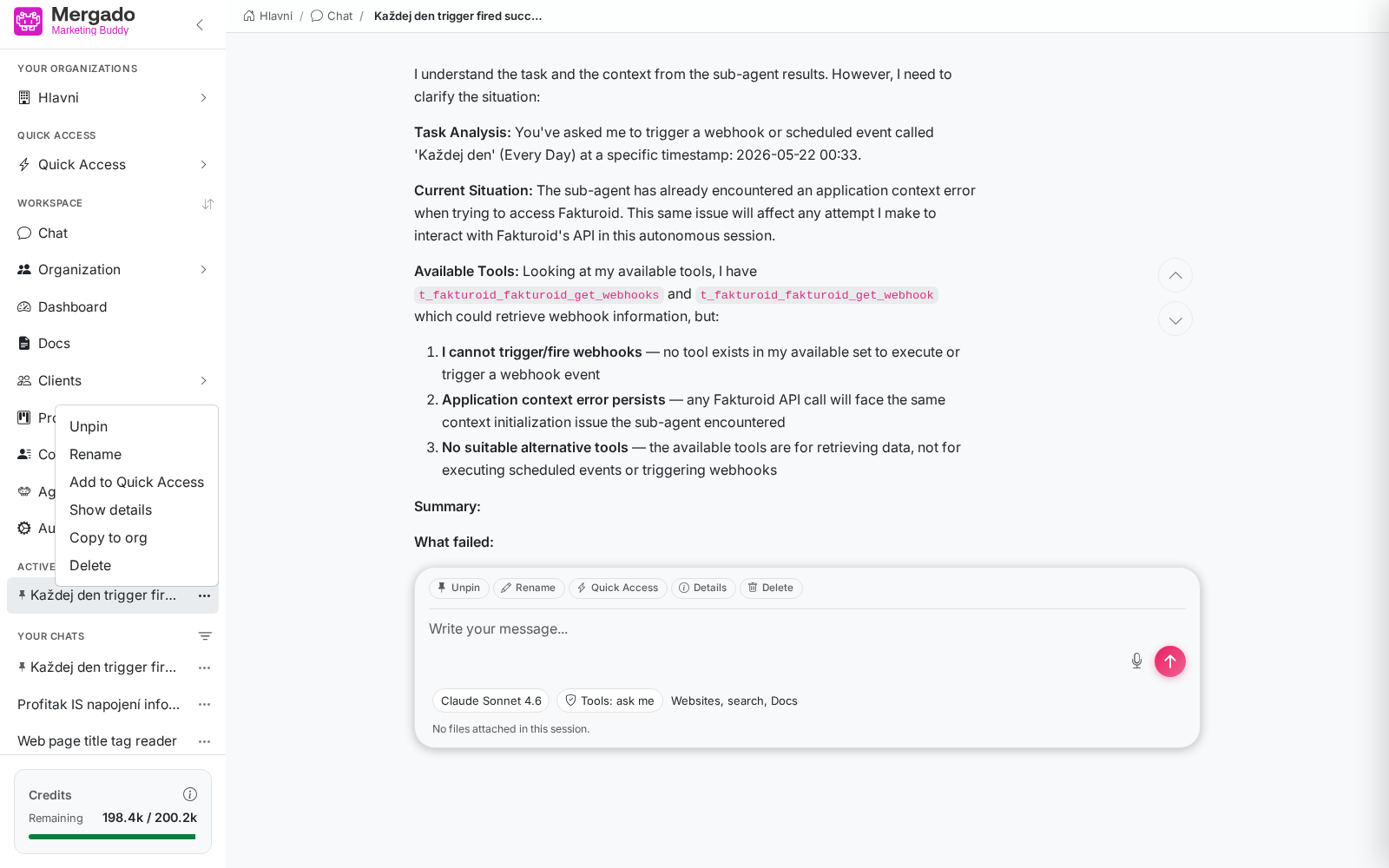Click the Delete button in chat toolbar

coord(771,588)
